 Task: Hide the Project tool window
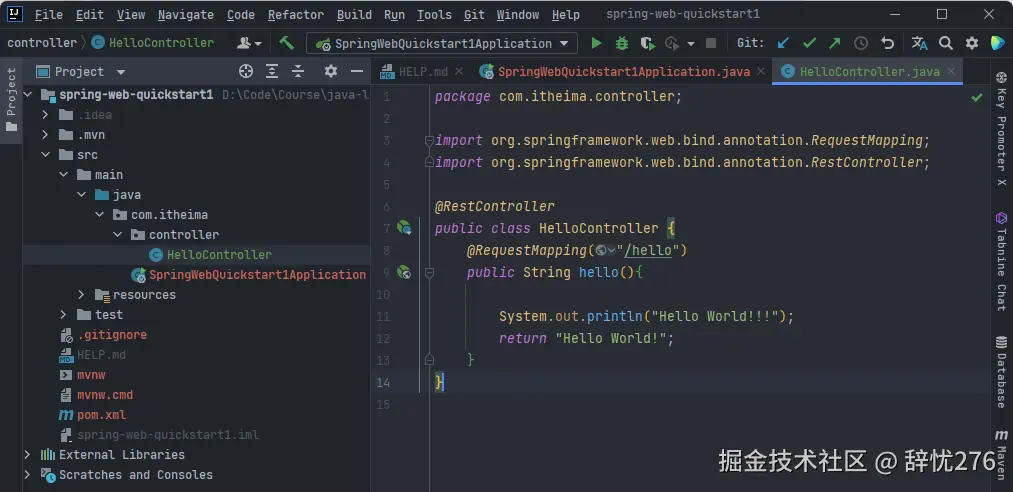pos(356,71)
